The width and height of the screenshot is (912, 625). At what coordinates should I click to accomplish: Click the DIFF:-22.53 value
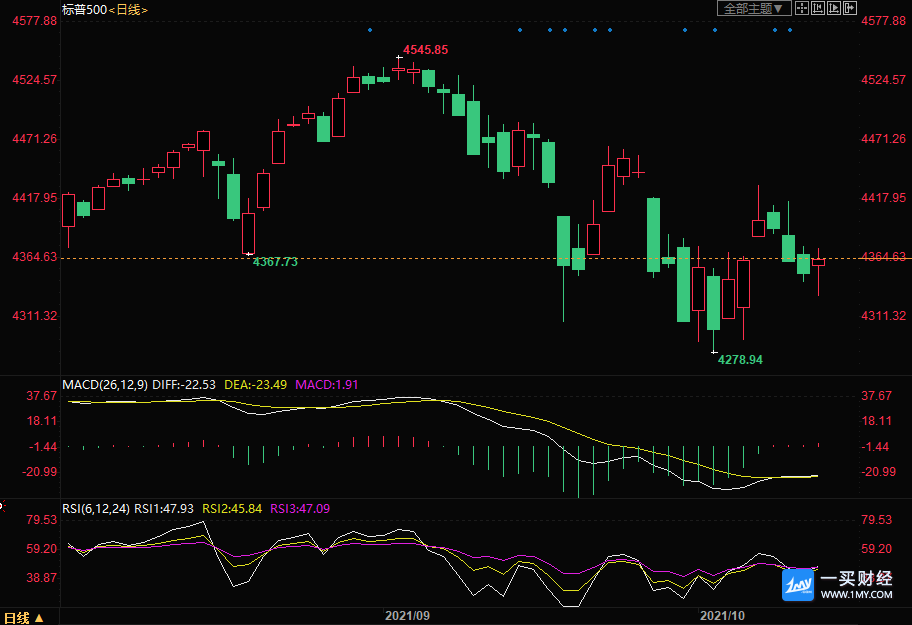pyautogui.click(x=184, y=385)
